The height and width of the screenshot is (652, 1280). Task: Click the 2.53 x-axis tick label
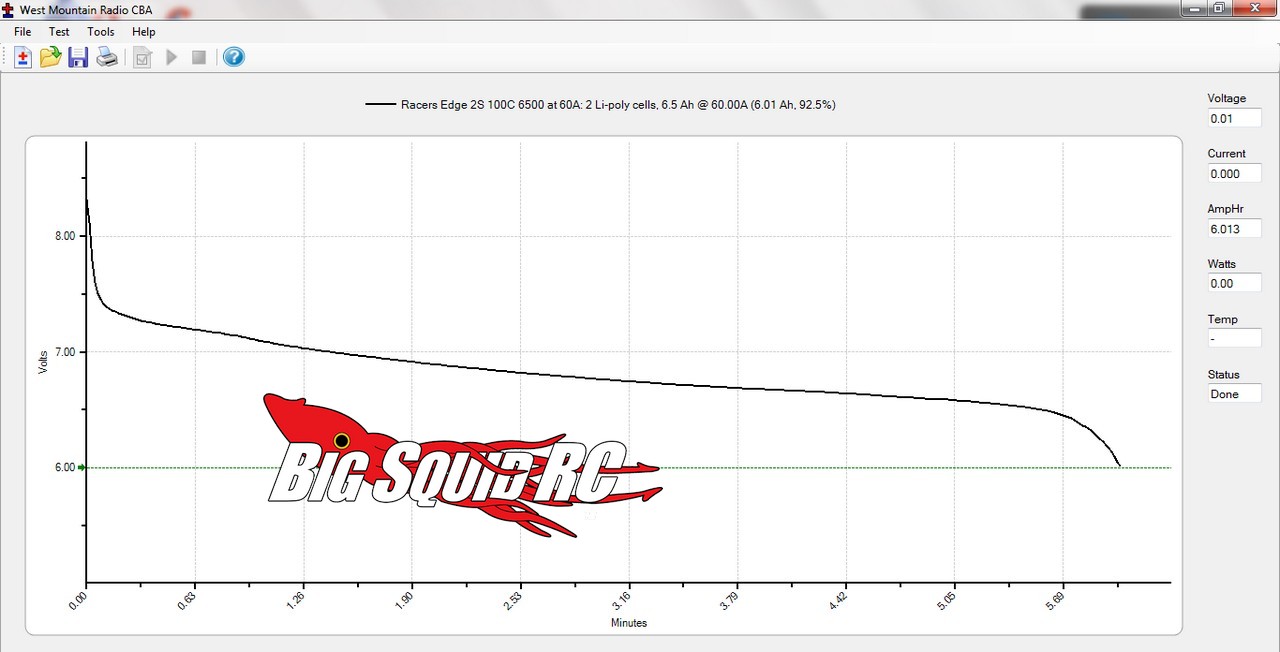click(512, 600)
